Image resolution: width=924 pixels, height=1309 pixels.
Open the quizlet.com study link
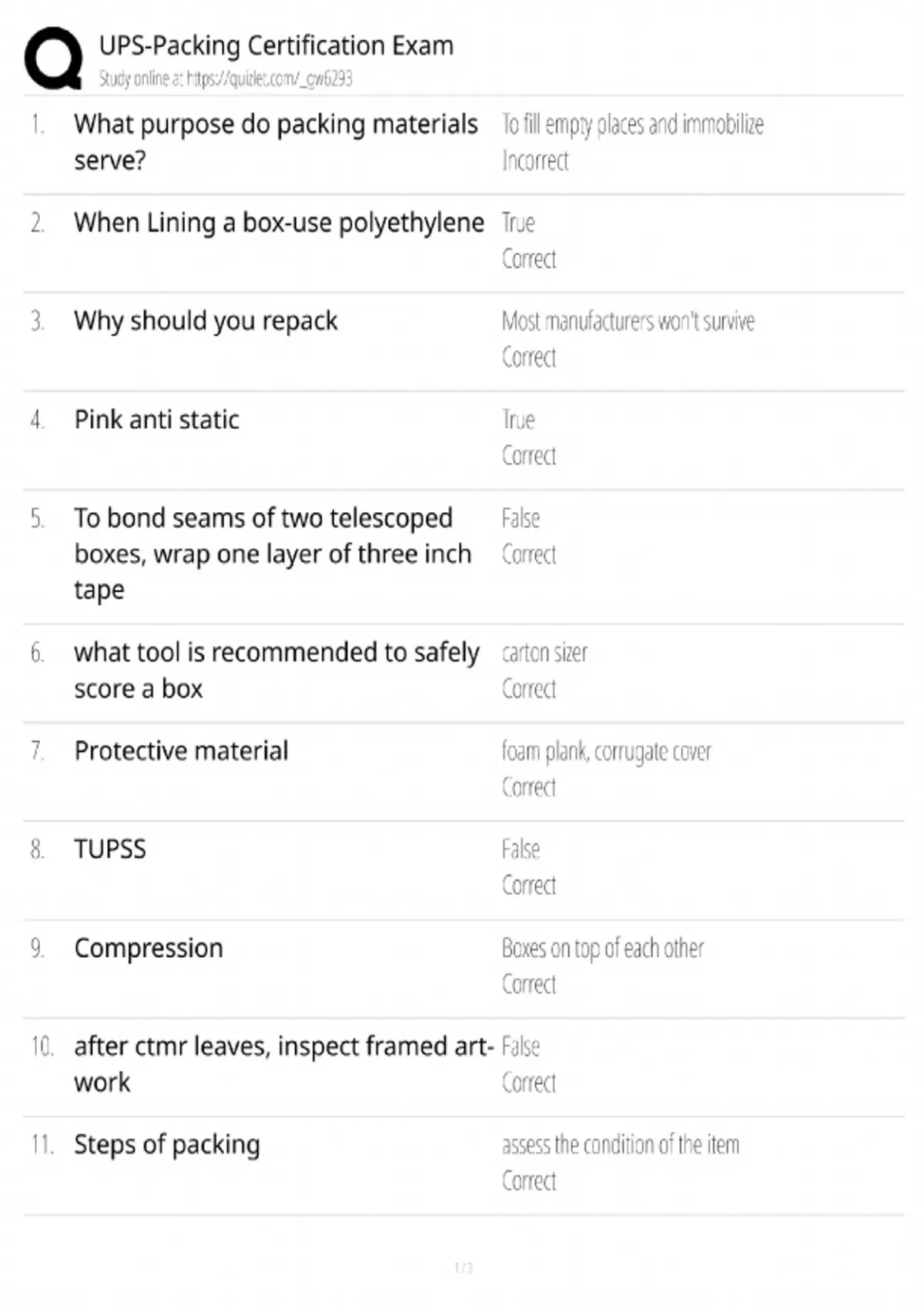pyautogui.click(x=225, y=79)
